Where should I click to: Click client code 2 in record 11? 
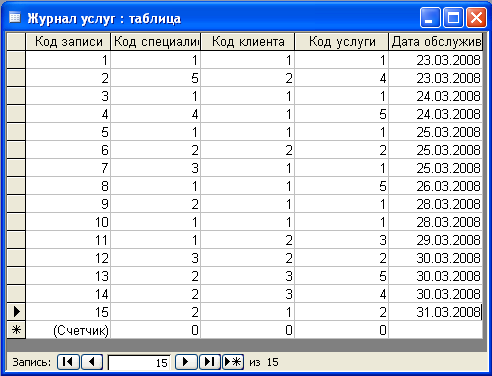[248, 240]
